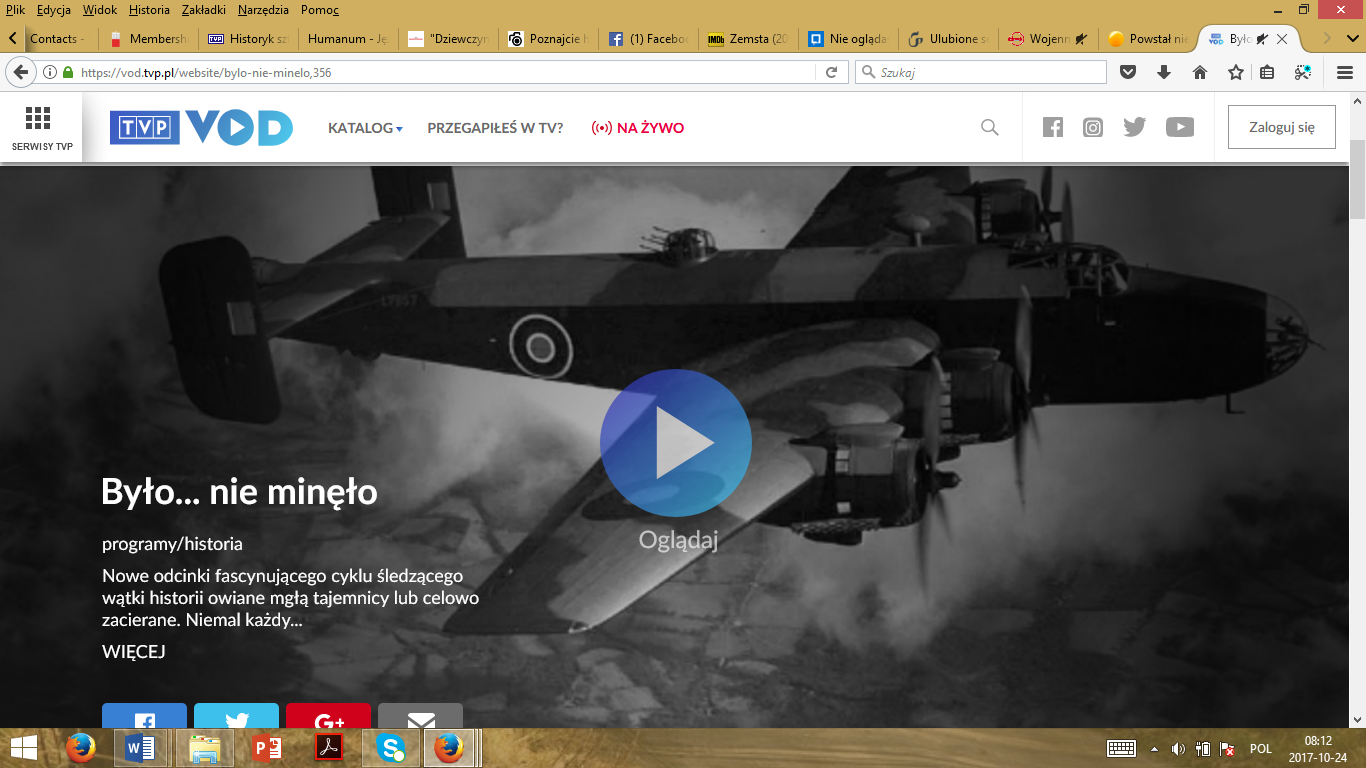Viewport: 1366px width, 768px height.
Task: Share on Facebook blue share button
Action: click(144, 716)
